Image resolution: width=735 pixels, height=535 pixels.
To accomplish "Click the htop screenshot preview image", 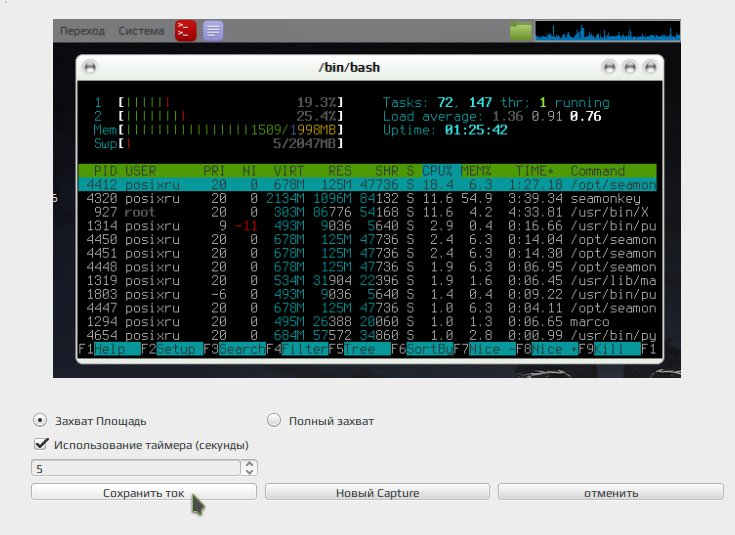I will (x=367, y=198).
